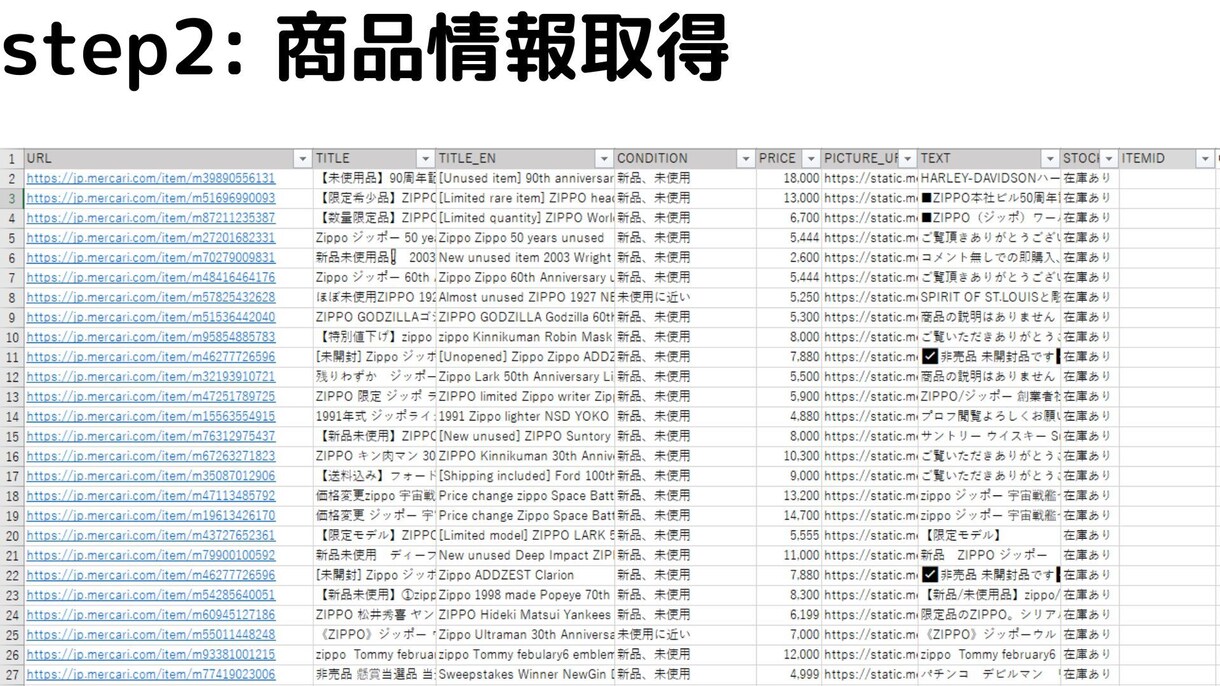
Task: Select the price cell 14,700
Action: pos(789,516)
